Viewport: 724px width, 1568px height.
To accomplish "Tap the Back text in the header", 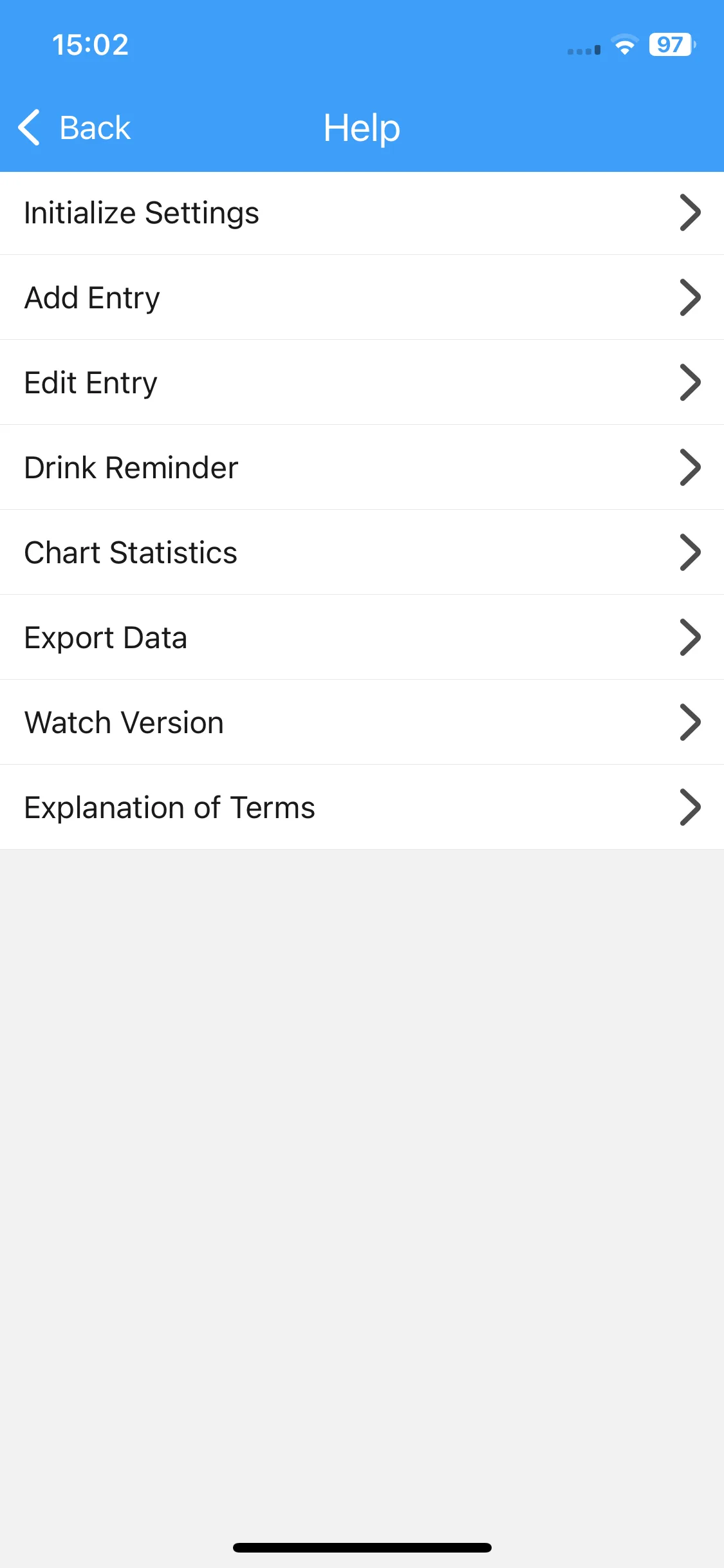I will click(x=95, y=127).
